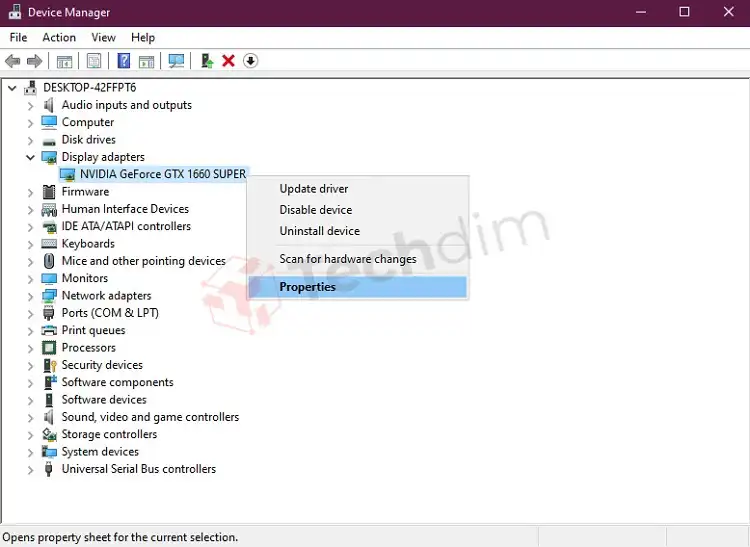Choose Uninstall device from context menu

pyautogui.click(x=358, y=231)
